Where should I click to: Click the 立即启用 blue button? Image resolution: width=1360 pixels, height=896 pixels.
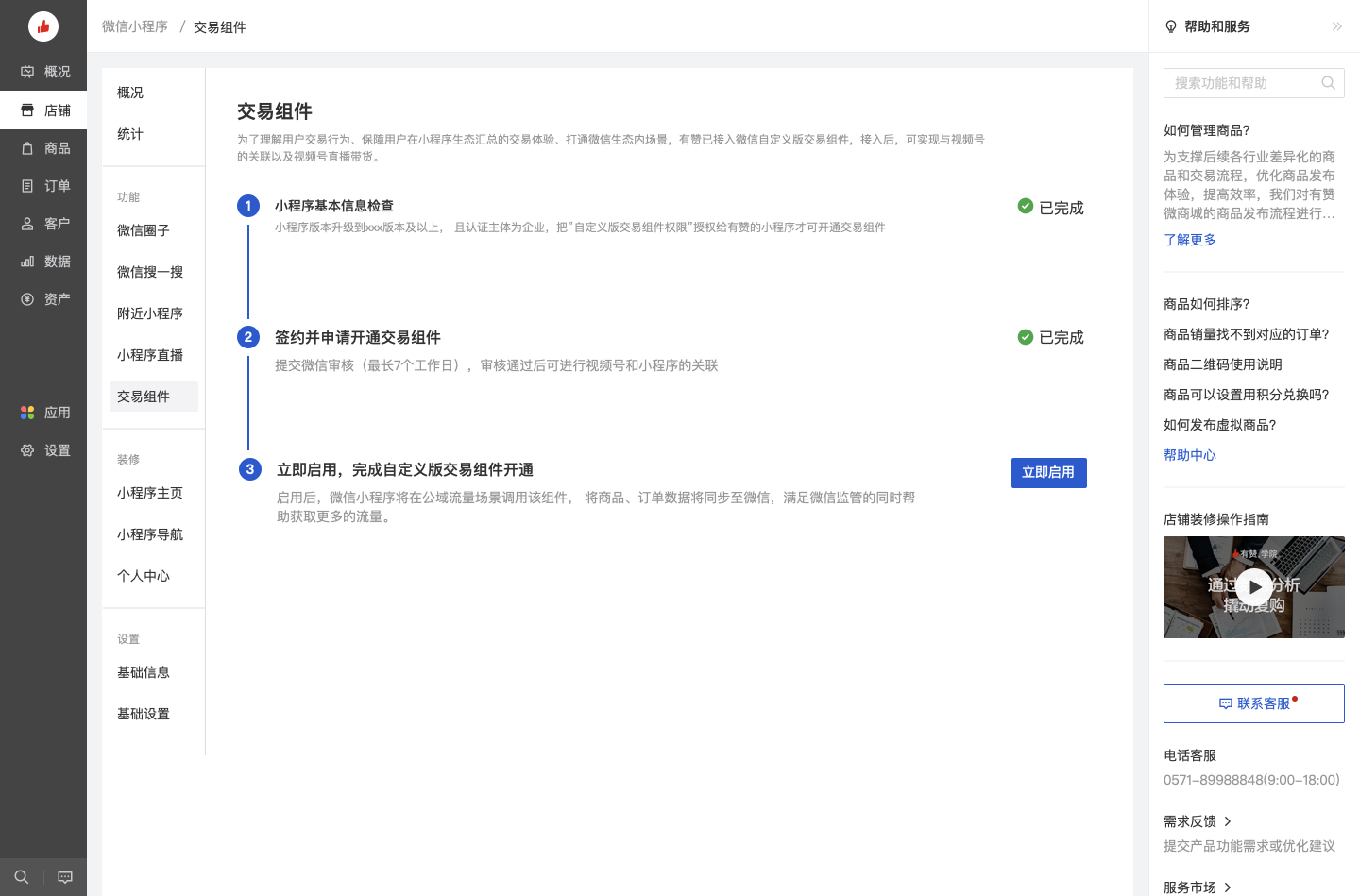point(1048,472)
